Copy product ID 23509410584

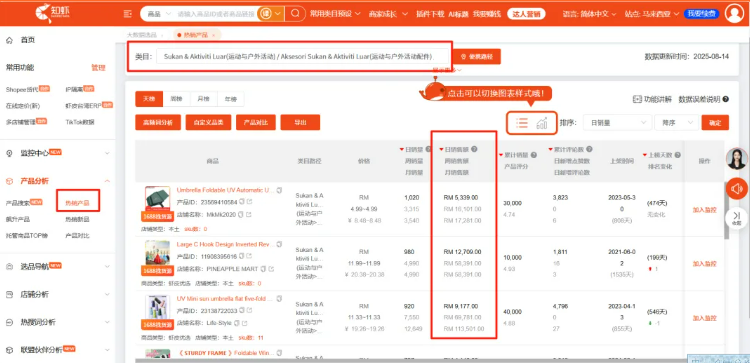[242, 201]
